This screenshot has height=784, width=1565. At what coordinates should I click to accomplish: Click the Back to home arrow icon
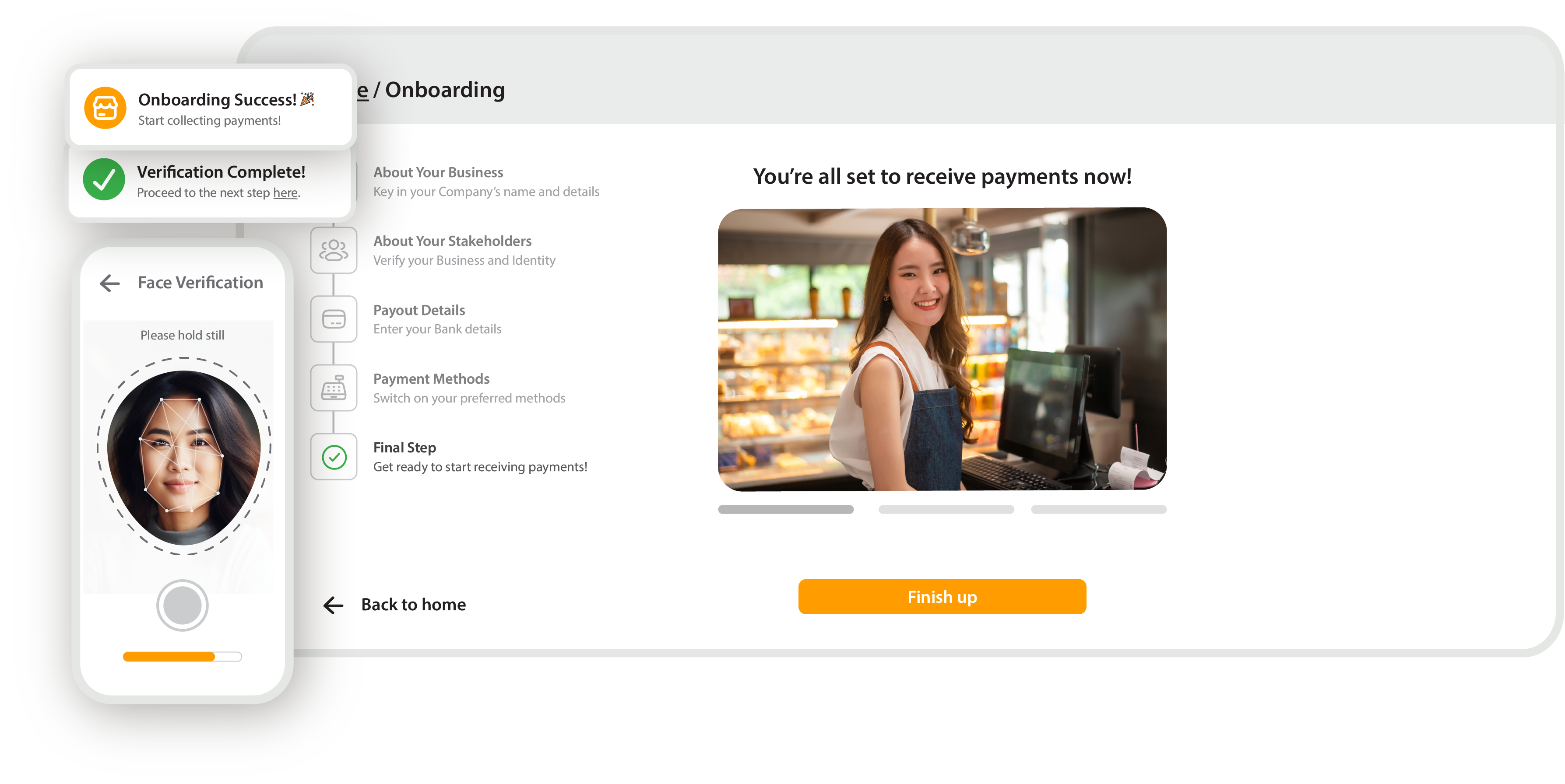click(334, 605)
